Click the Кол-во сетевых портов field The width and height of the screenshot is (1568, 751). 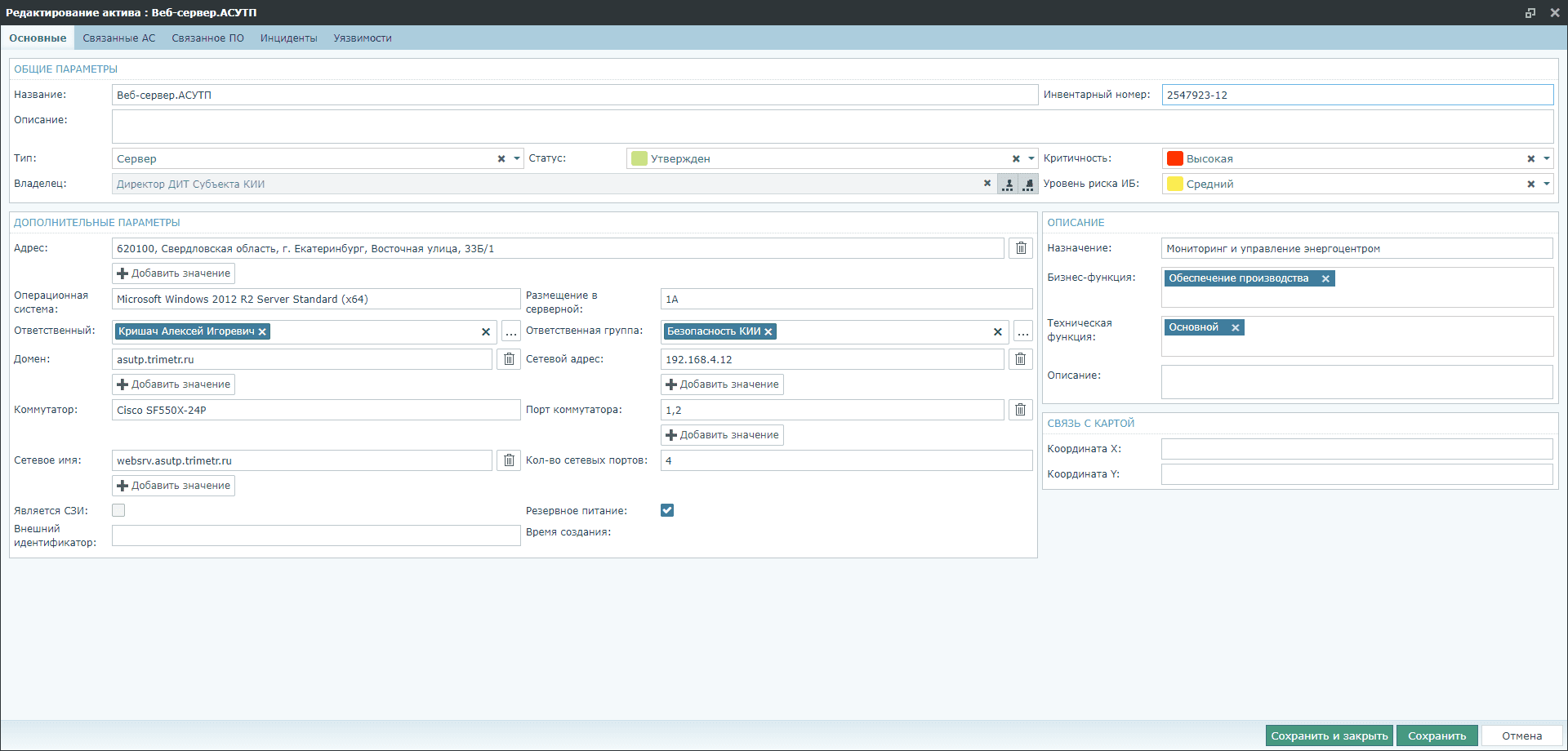pos(847,460)
